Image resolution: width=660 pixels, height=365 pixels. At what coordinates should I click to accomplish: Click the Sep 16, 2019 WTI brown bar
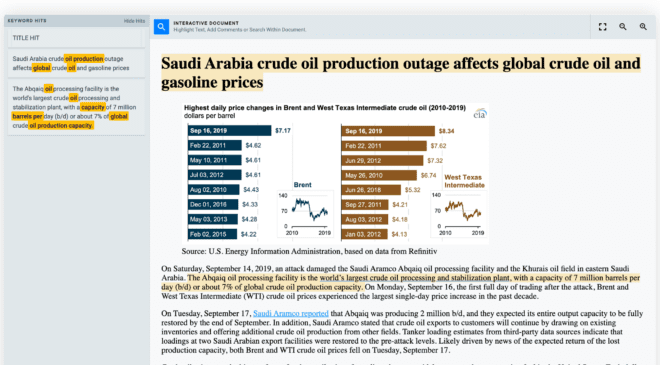coord(388,131)
